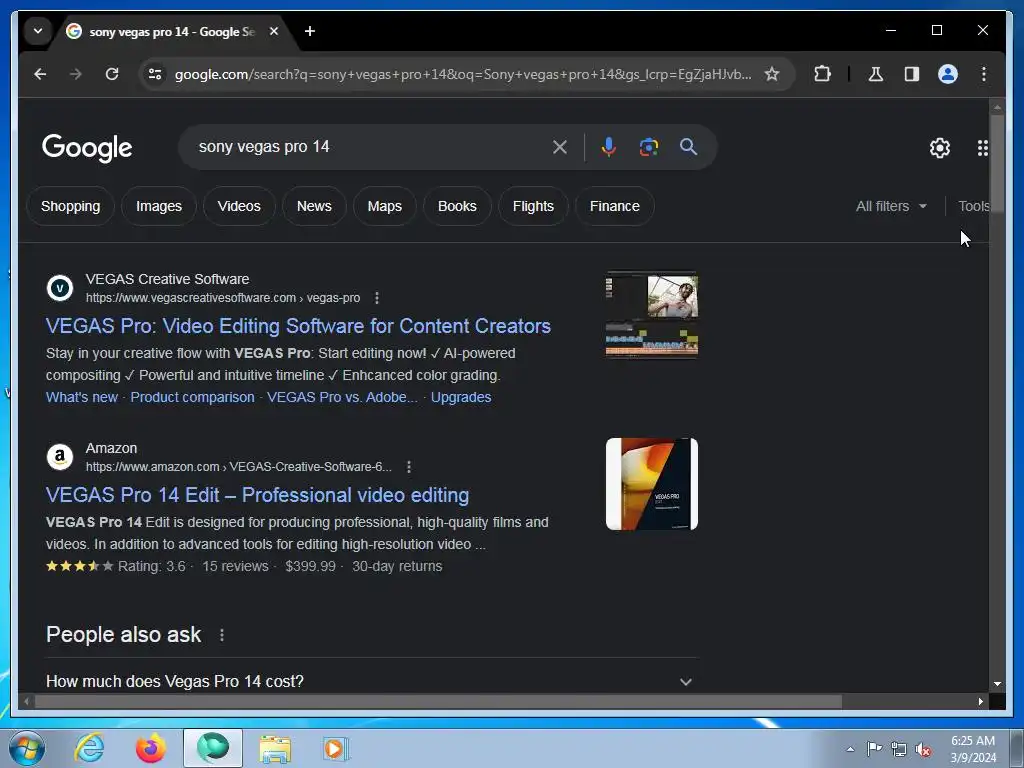Open a new tab with plus button
Image resolution: width=1024 pixels, height=768 pixels.
coord(310,31)
